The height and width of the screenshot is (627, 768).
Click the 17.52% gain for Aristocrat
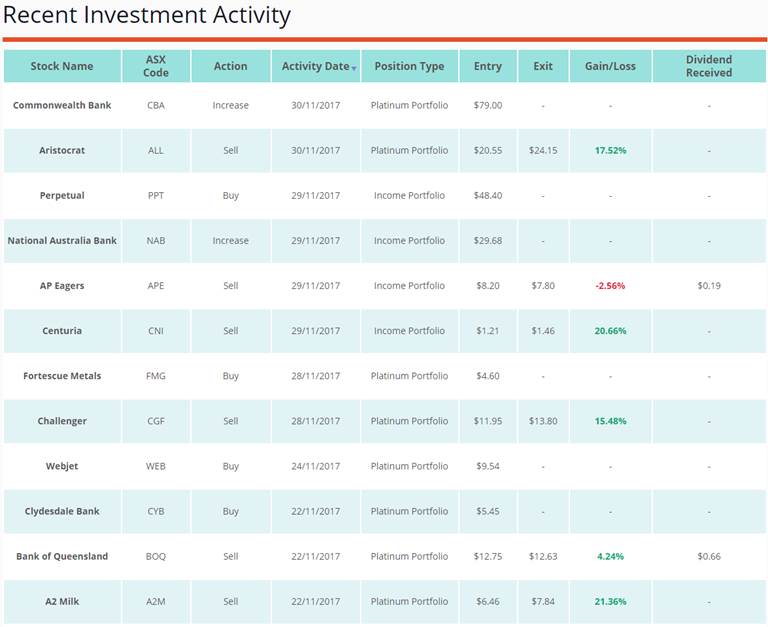click(x=610, y=150)
